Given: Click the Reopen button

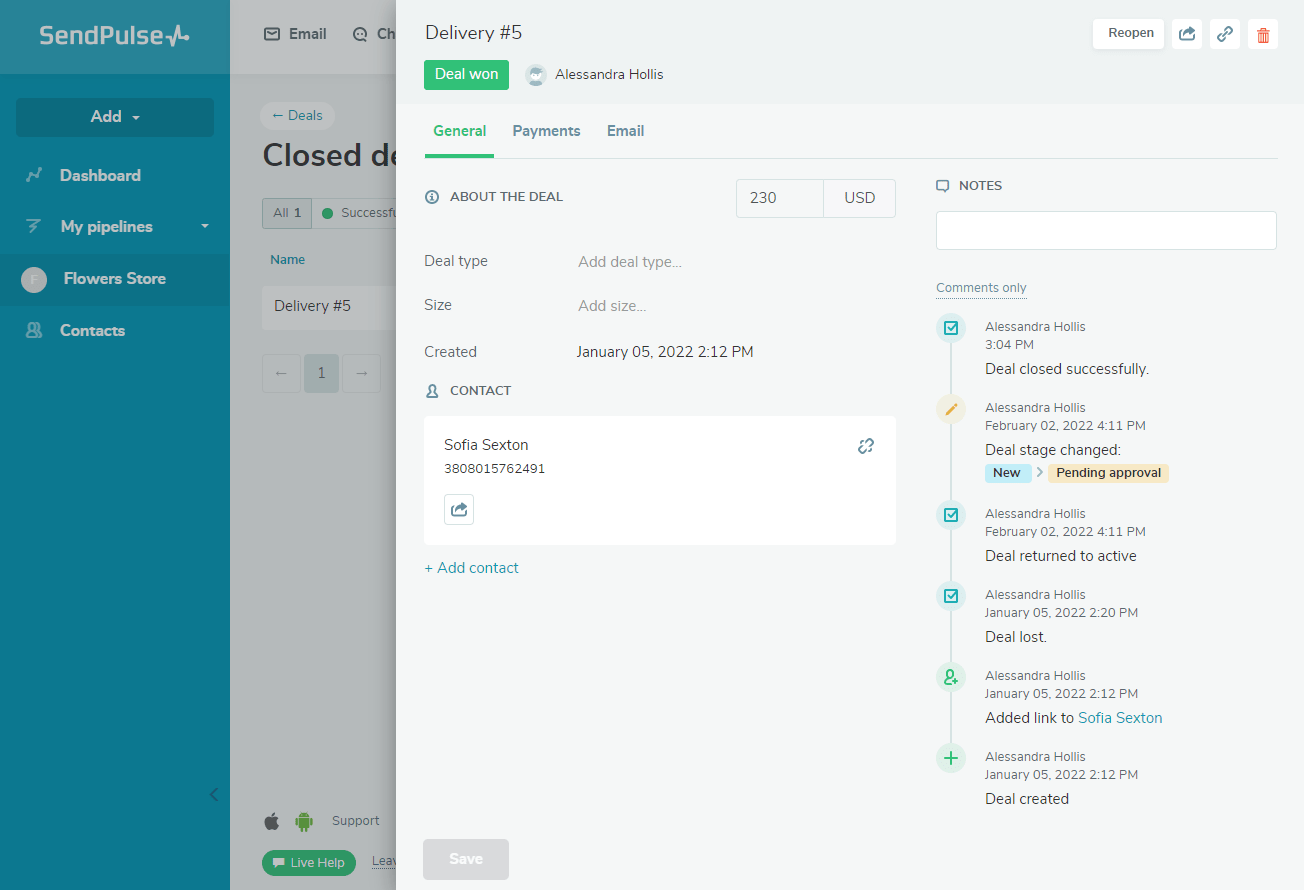Looking at the screenshot, I should (1128, 34).
